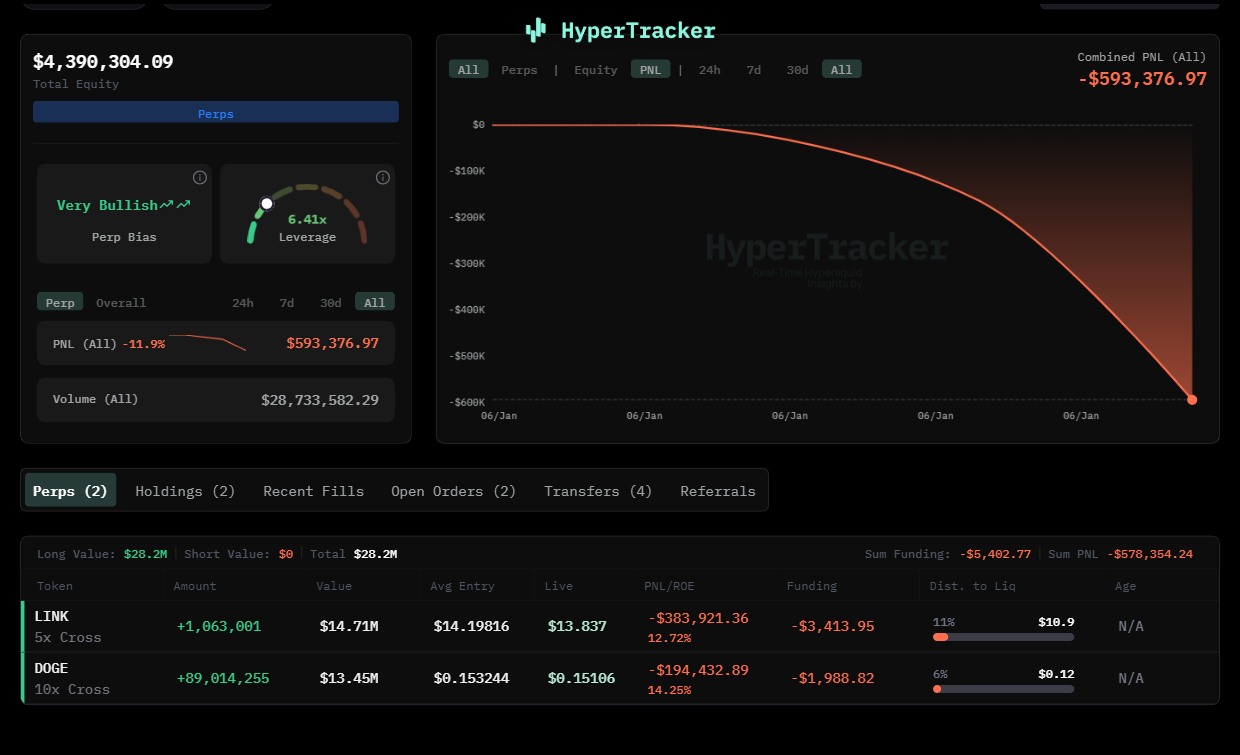Click the blue Perps equity bar
This screenshot has width=1240, height=755.
pyautogui.click(x=216, y=113)
